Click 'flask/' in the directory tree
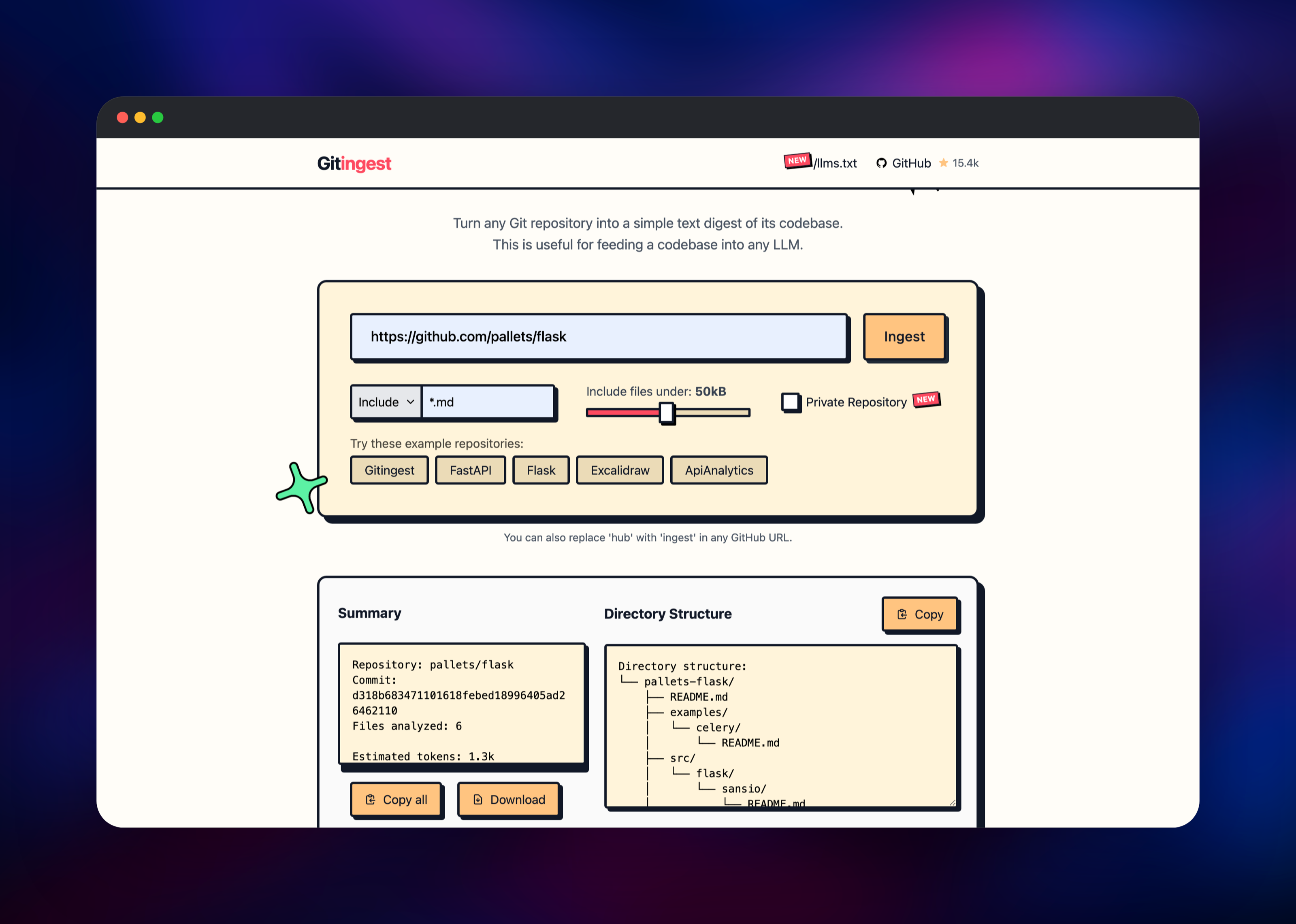 pos(715,774)
